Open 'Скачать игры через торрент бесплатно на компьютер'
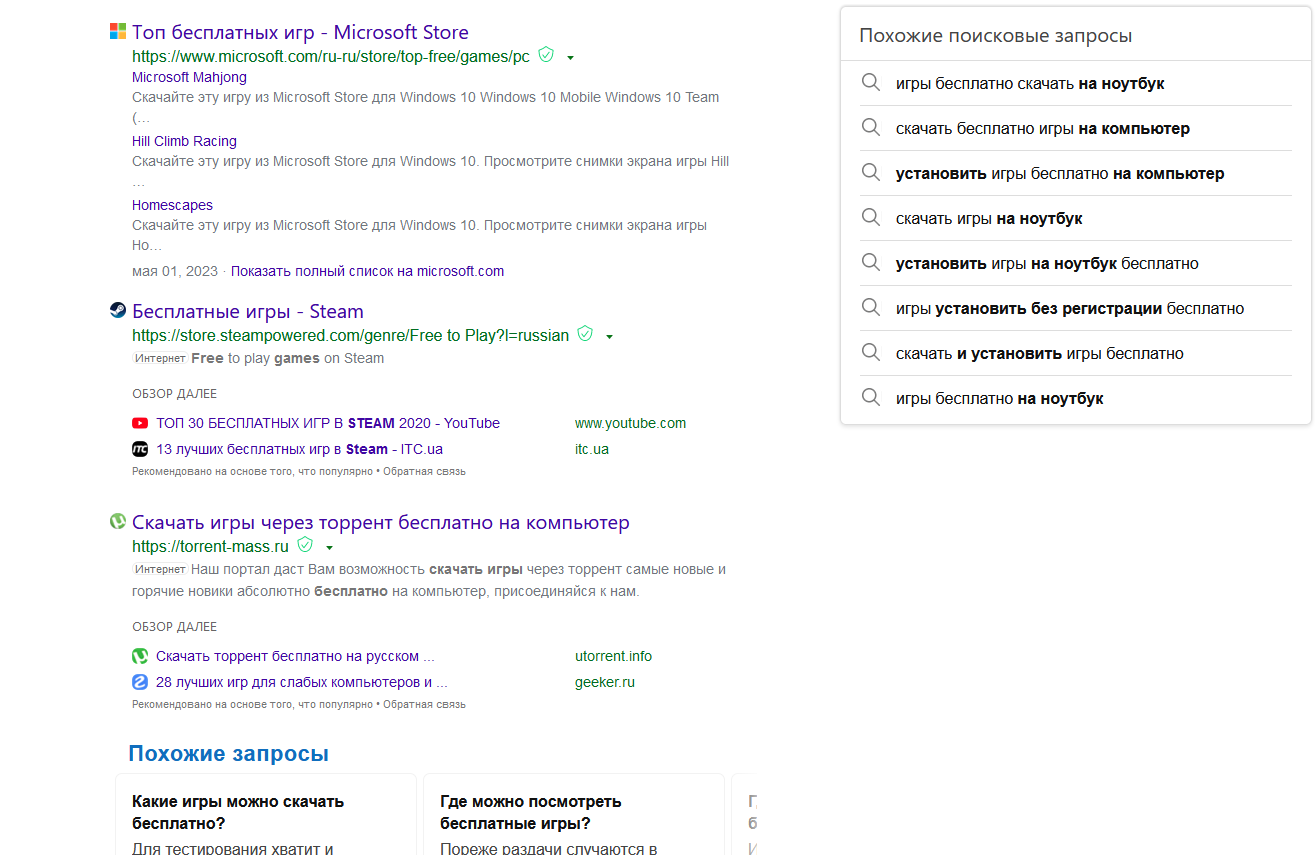This screenshot has height=855, width=1315. click(x=381, y=522)
